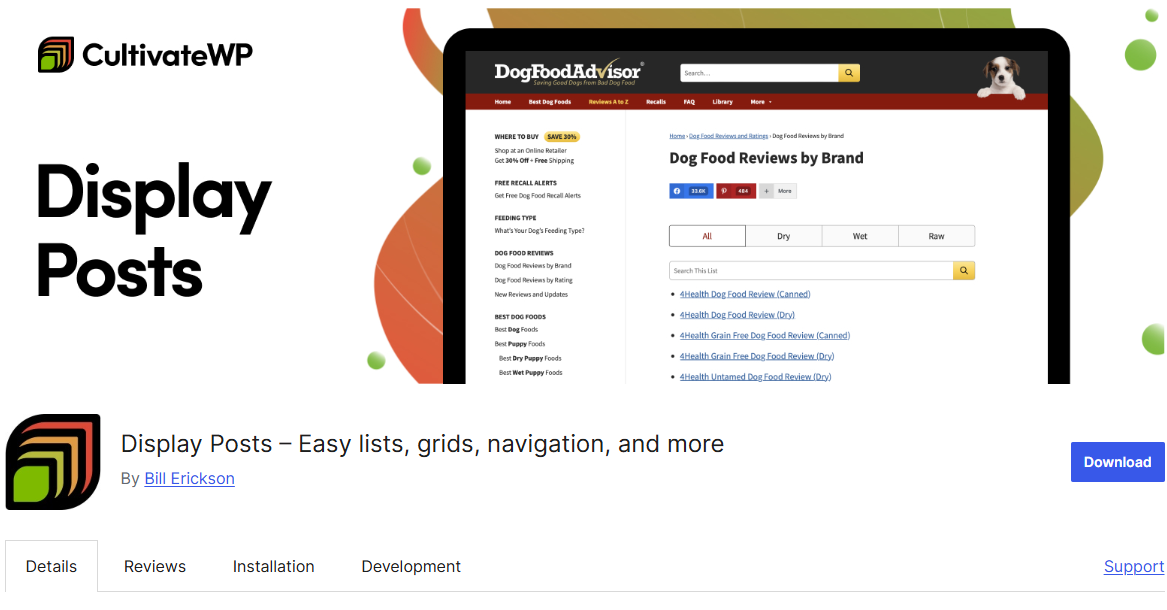Viewport: 1167px width, 610px height.
Task: Click the CultivateWP logo icon in banner
Action: pos(56,54)
